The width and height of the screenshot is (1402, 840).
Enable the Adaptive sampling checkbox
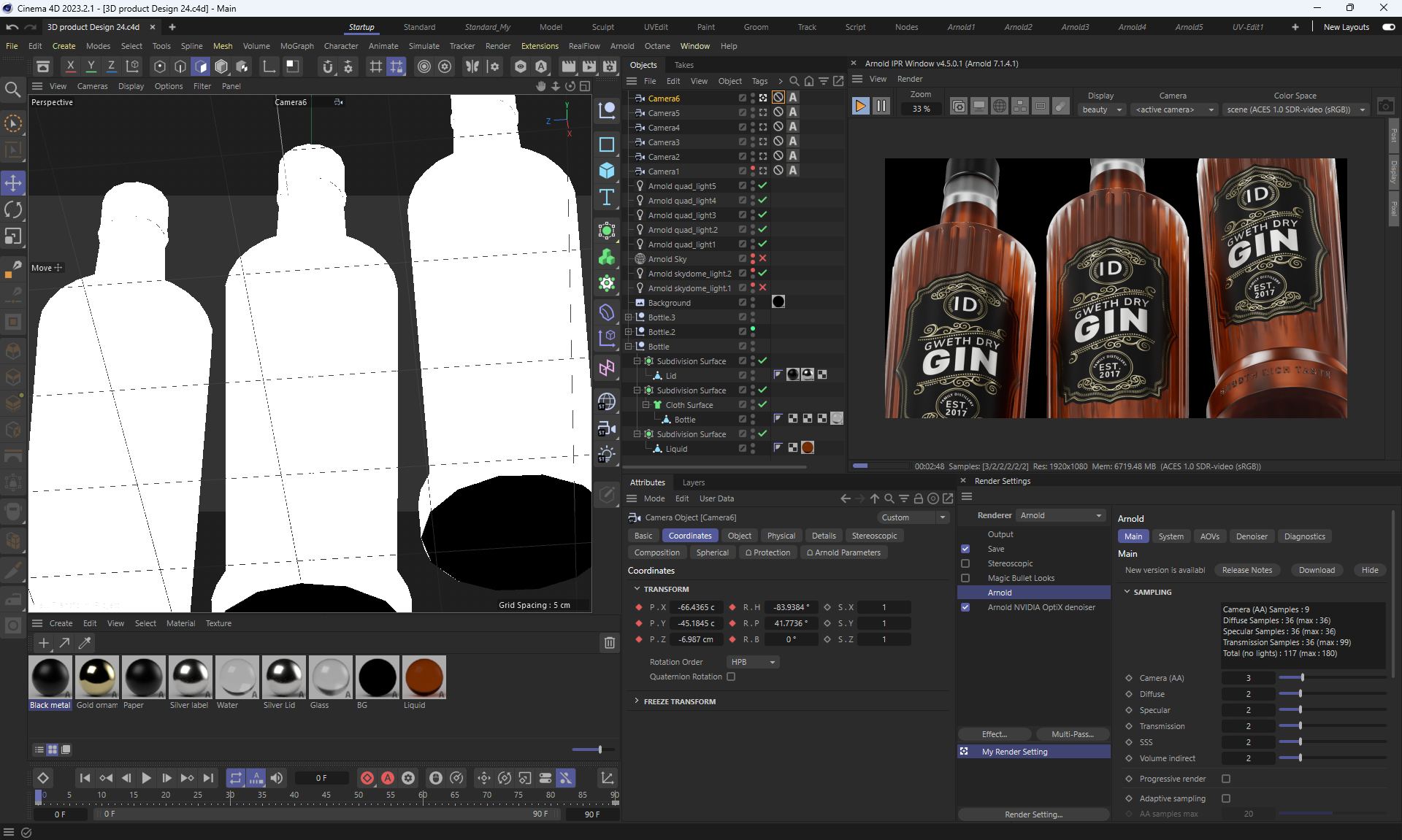click(1226, 798)
